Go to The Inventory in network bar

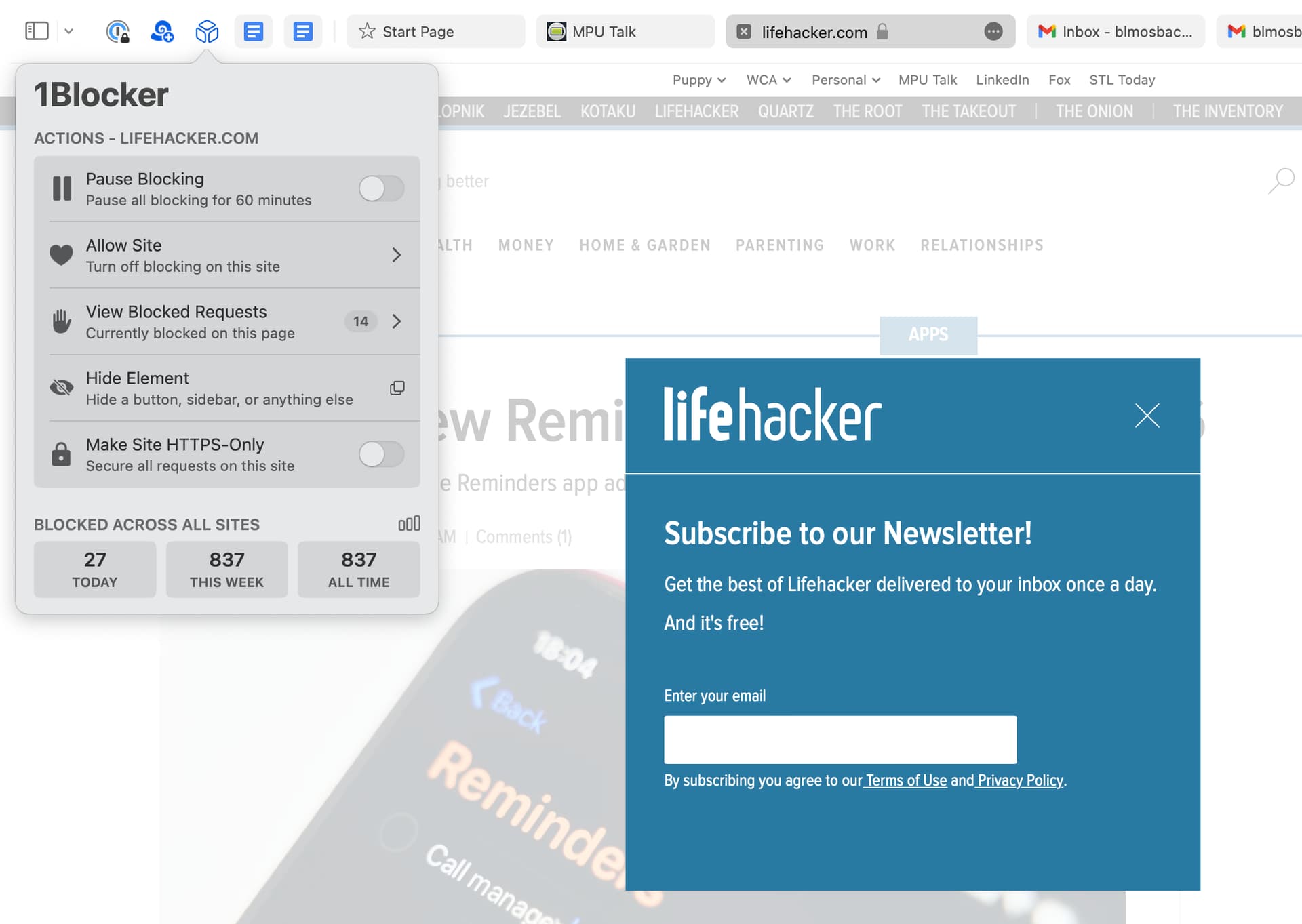(1227, 111)
